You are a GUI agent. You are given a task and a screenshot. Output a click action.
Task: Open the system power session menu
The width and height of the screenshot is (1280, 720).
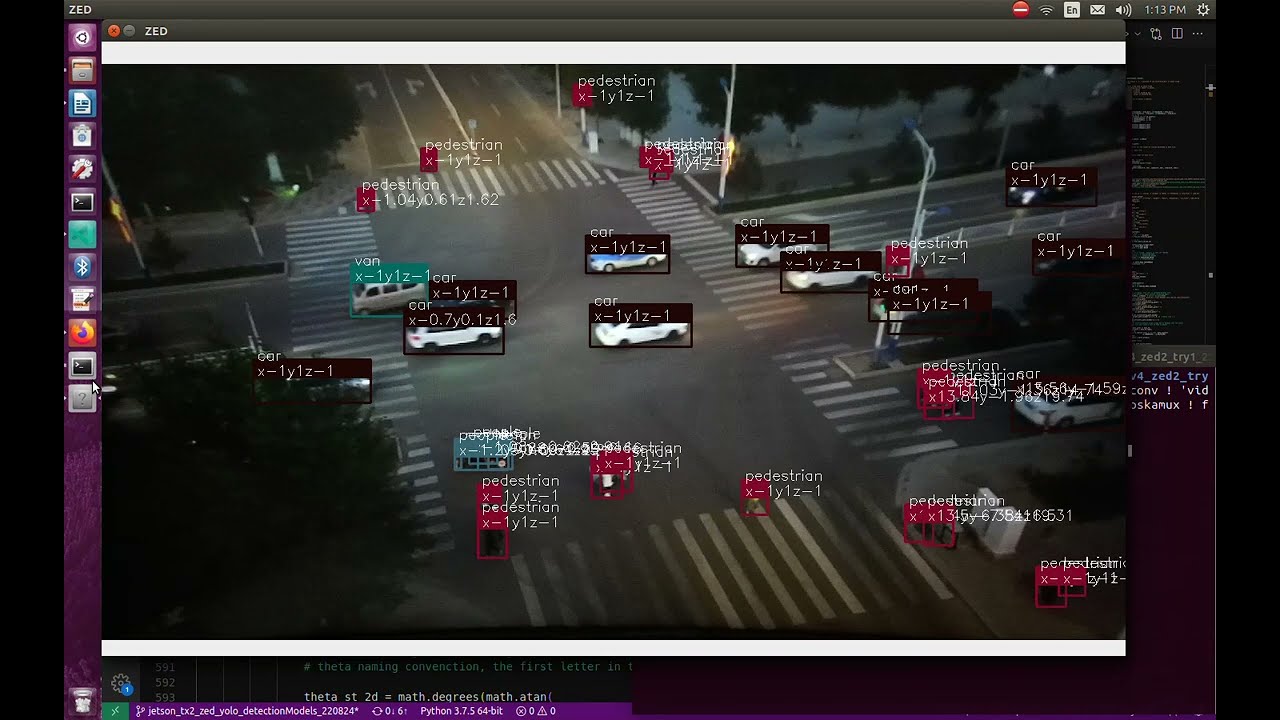(x=1203, y=10)
